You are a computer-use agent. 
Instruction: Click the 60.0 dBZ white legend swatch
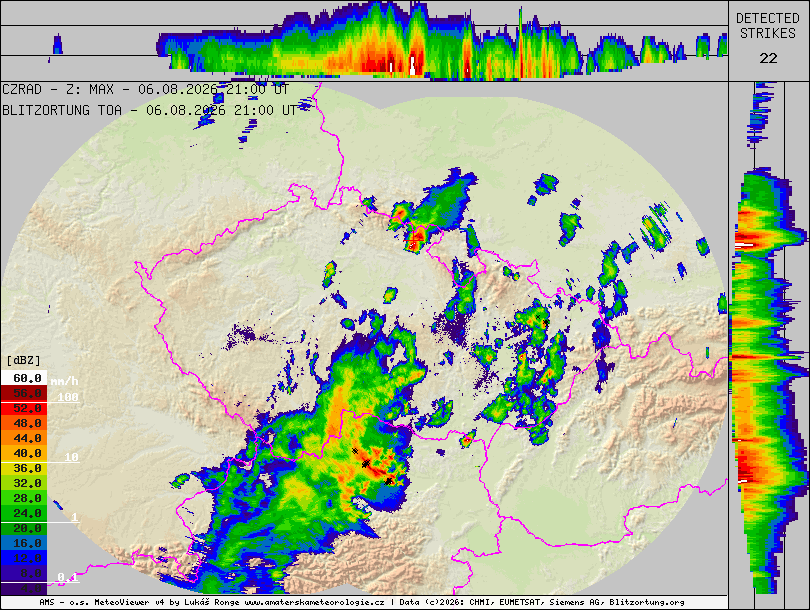click(24, 378)
